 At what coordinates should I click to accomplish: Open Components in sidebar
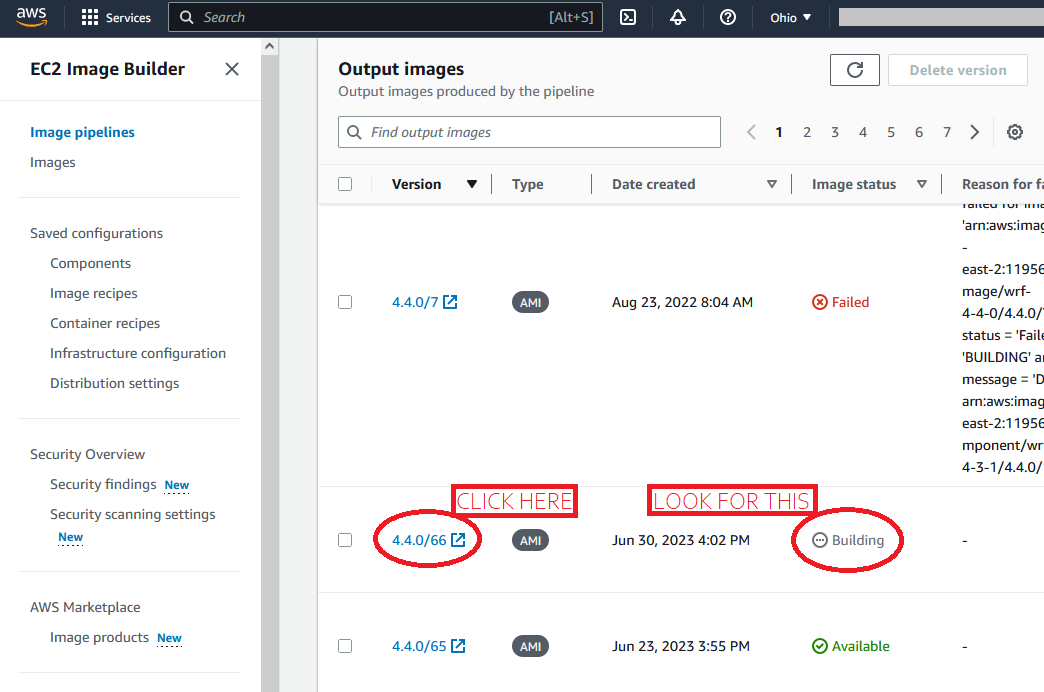point(91,263)
